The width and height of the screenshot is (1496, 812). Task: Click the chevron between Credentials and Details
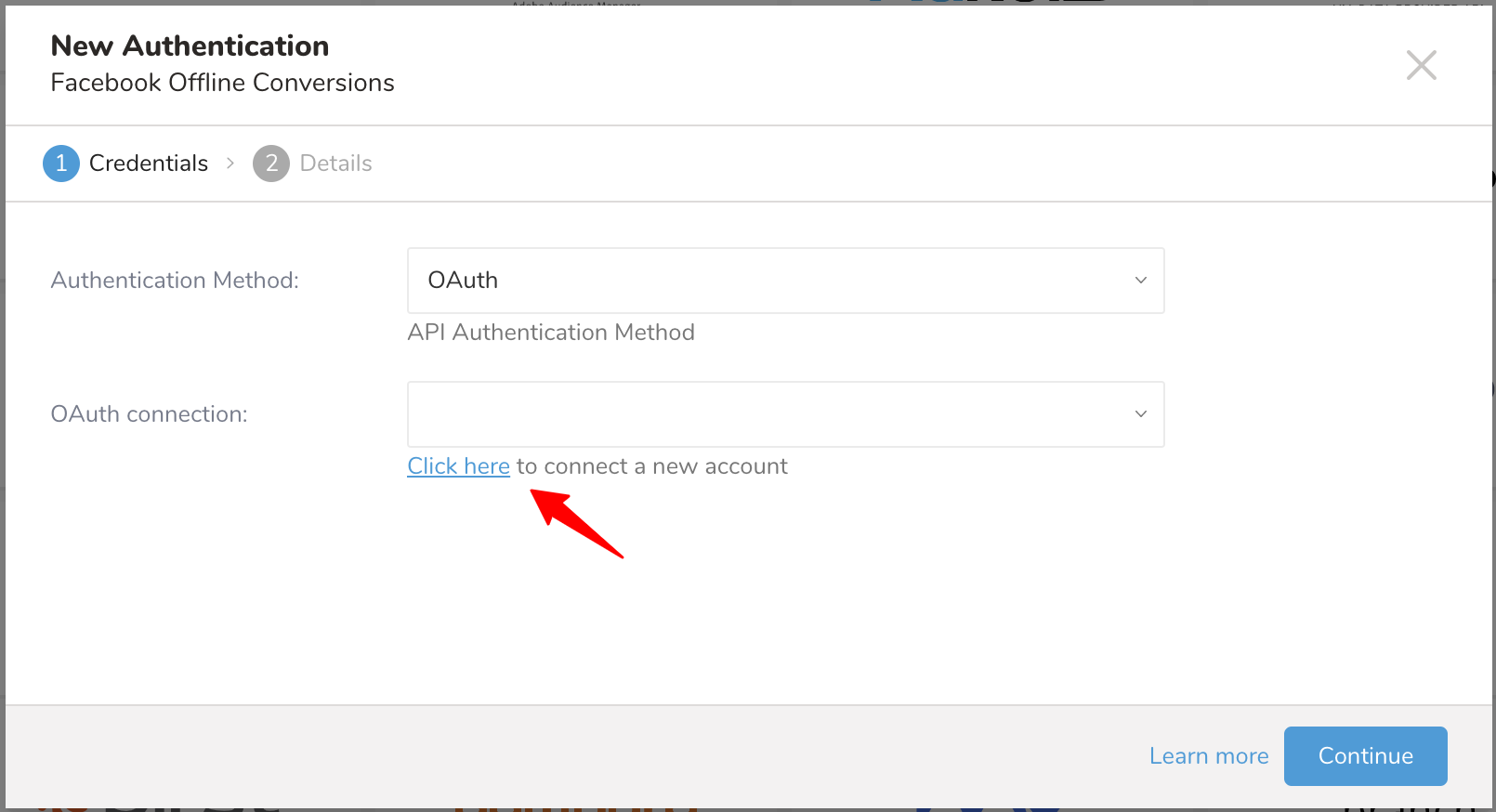click(230, 164)
